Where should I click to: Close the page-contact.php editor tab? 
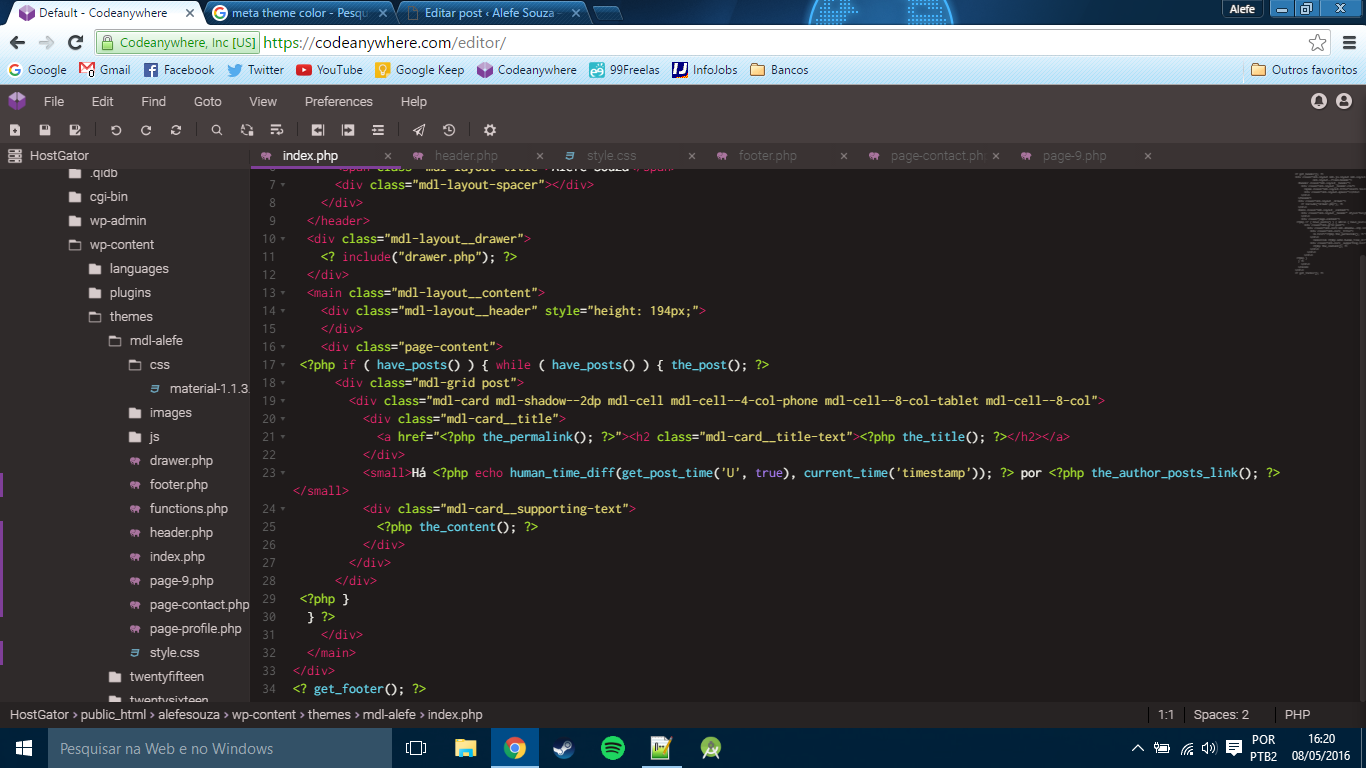click(x=996, y=156)
